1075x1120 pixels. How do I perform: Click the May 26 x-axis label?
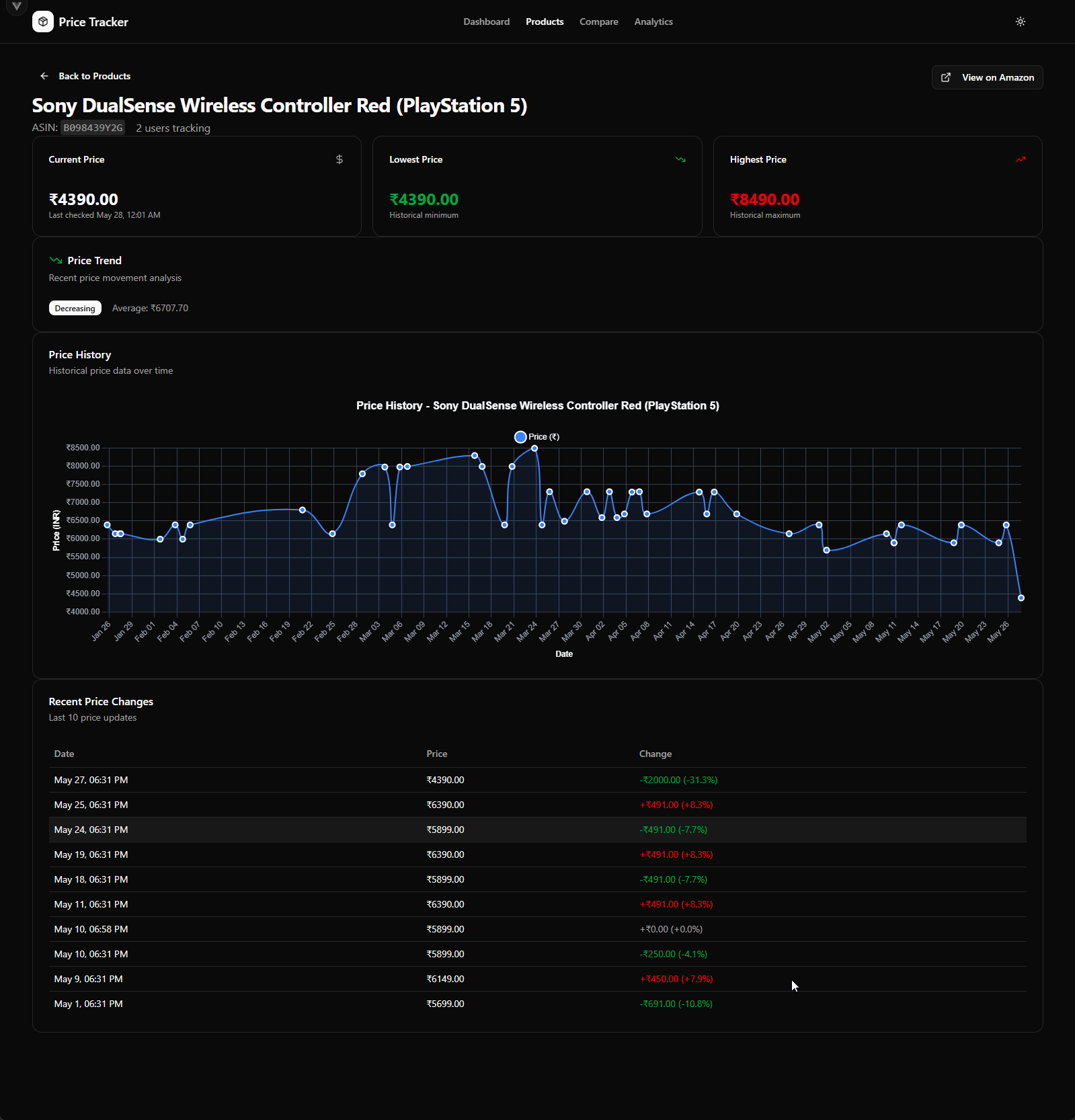pos(998,632)
